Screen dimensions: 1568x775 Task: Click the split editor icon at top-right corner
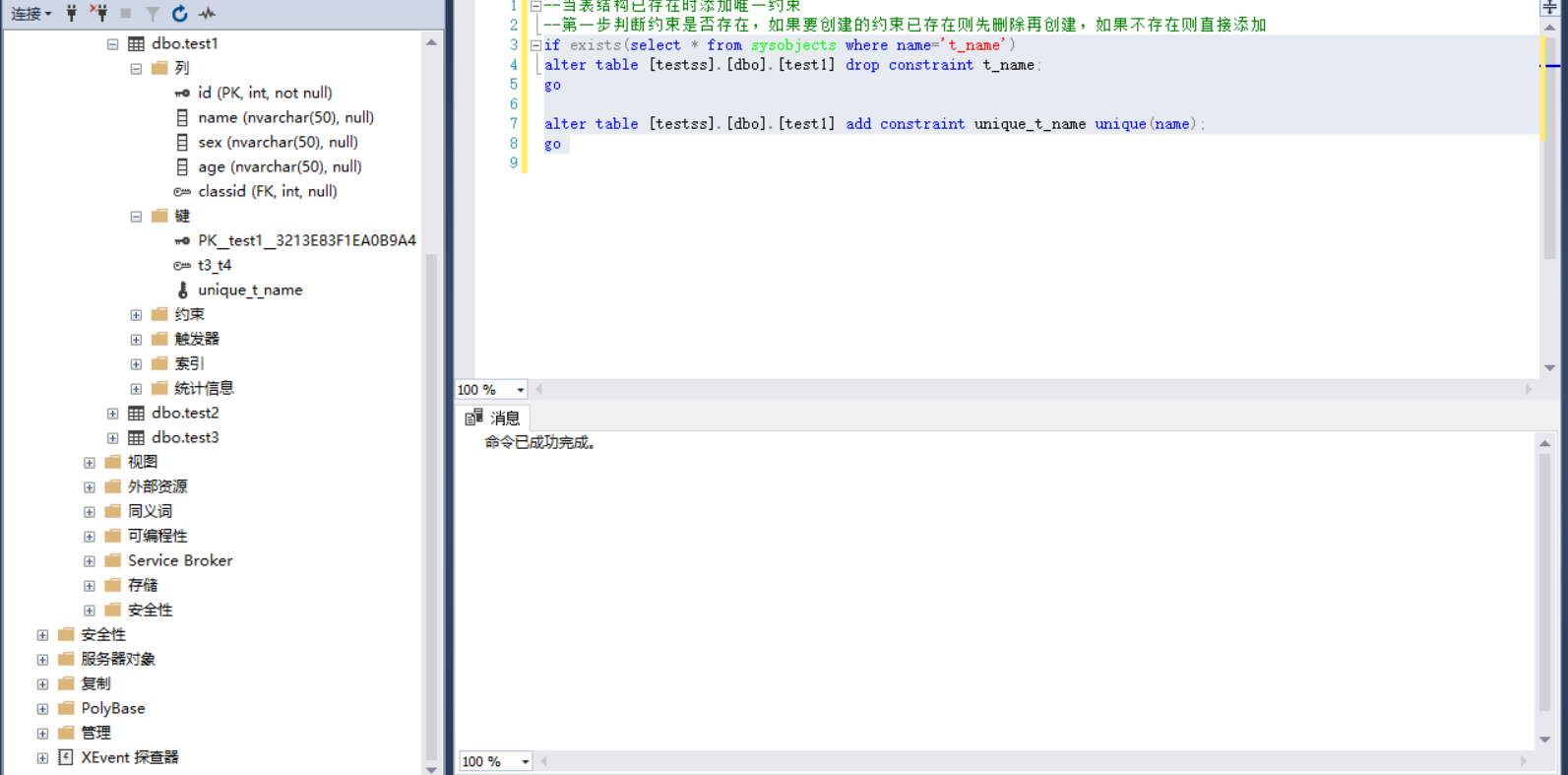click(x=1549, y=7)
